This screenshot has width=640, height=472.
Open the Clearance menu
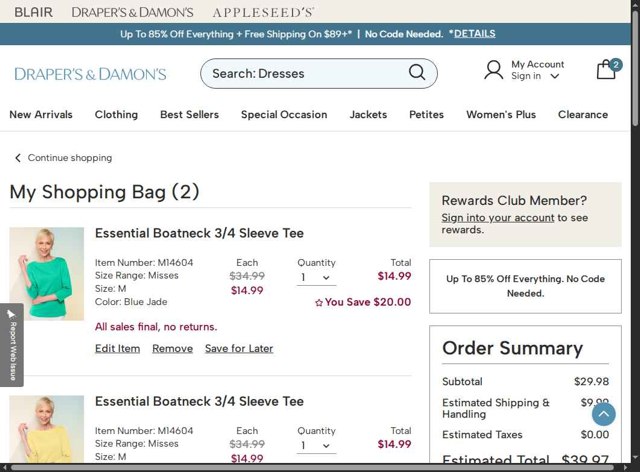[x=583, y=114]
